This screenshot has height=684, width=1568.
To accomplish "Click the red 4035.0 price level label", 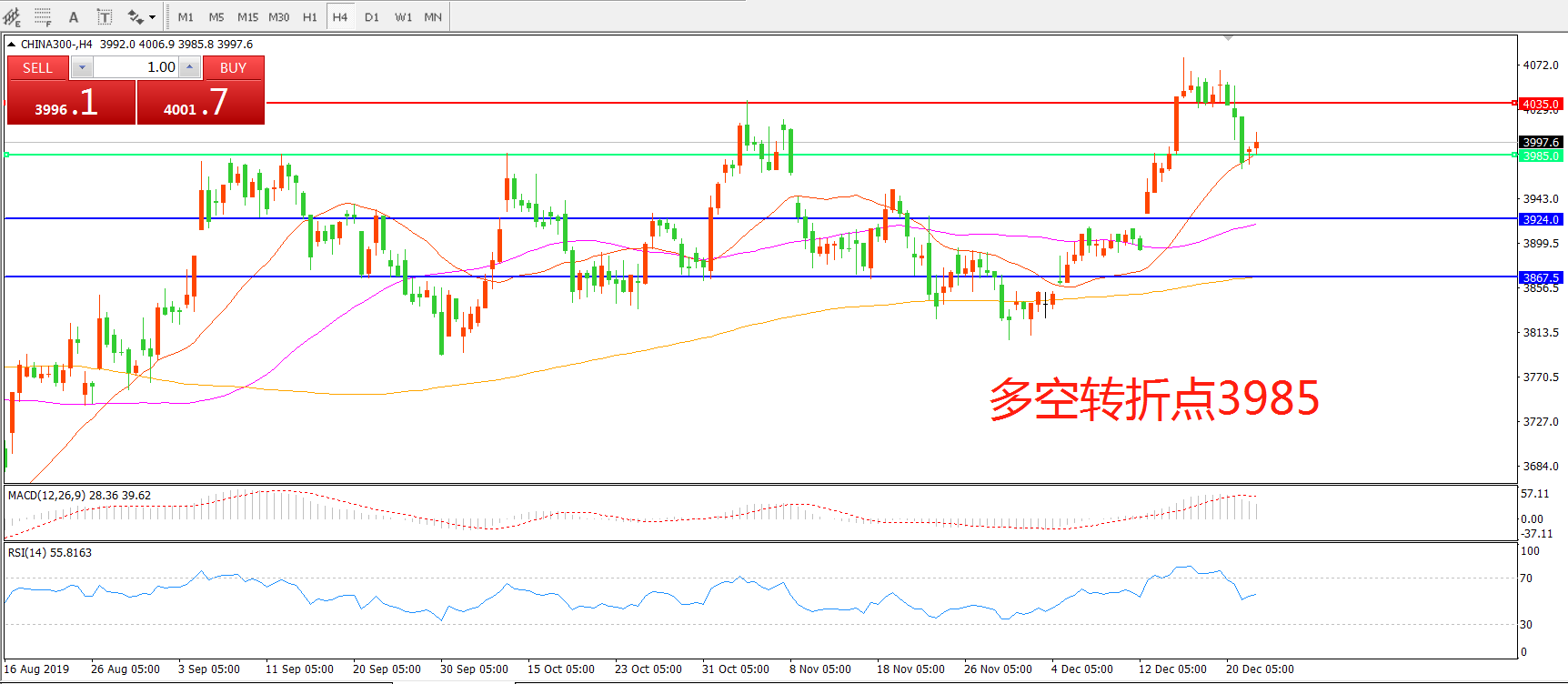I will click(1540, 104).
